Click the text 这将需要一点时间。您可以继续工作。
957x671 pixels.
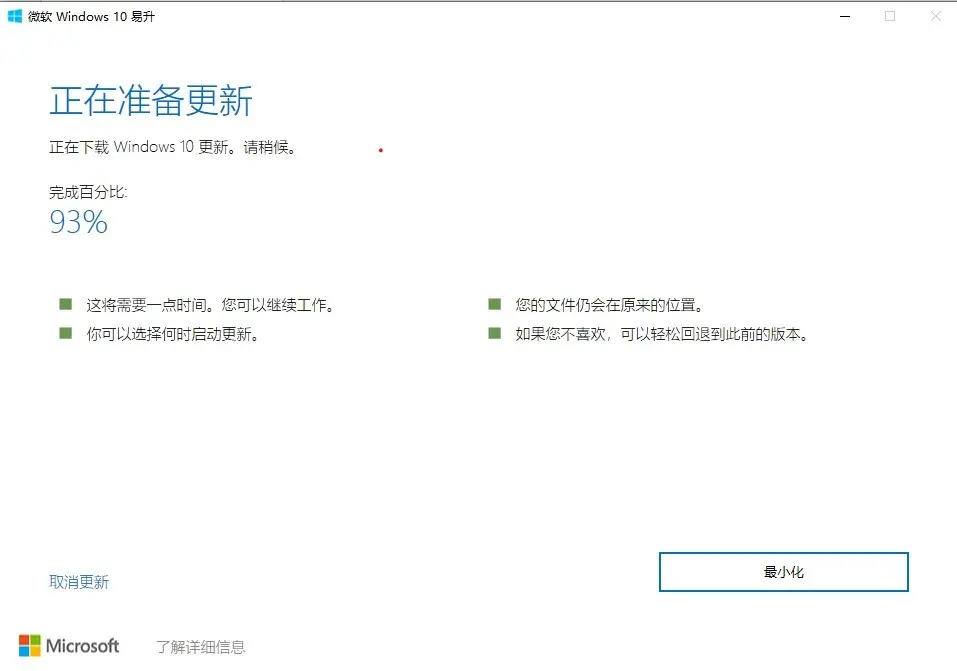point(210,305)
